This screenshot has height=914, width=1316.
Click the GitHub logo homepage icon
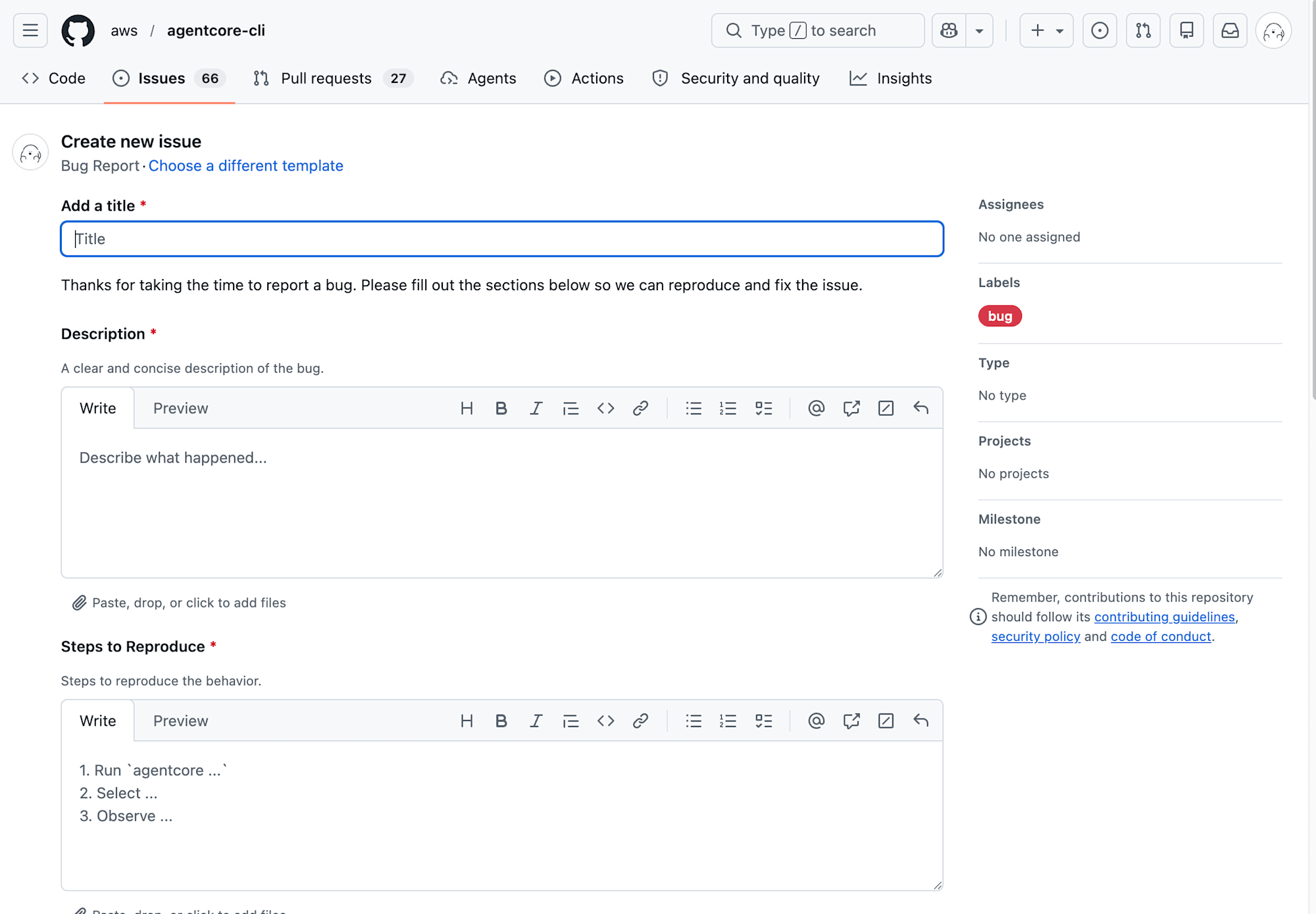point(78,31)
